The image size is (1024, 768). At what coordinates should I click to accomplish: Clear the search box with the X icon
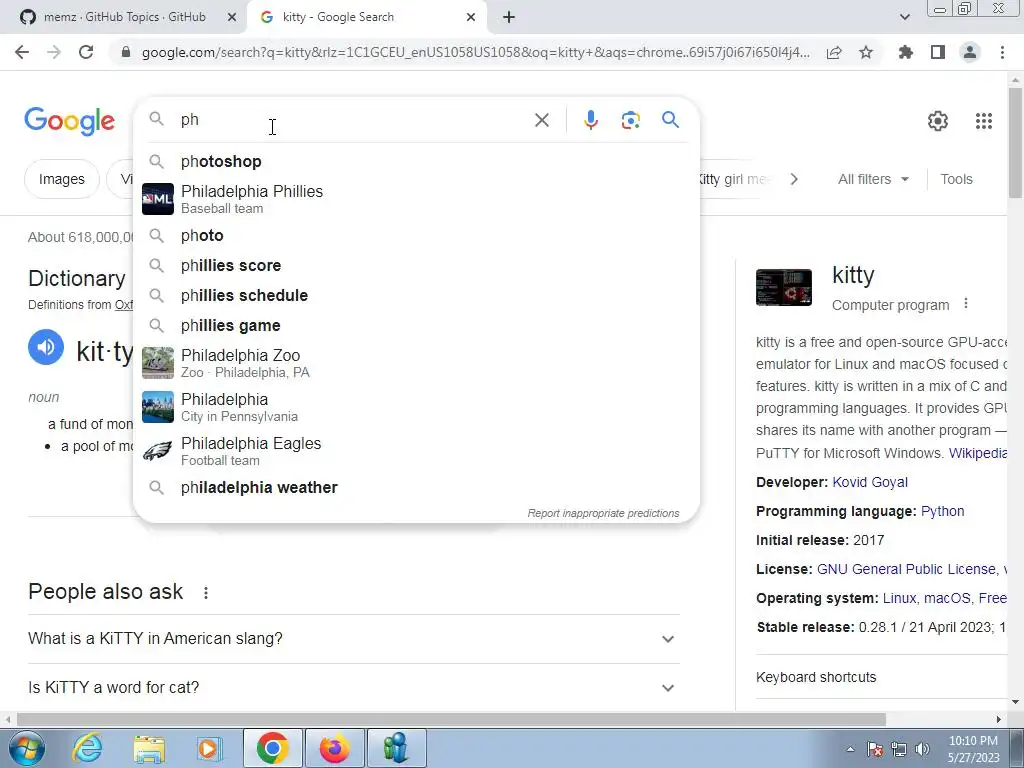[x=541, y=120]
